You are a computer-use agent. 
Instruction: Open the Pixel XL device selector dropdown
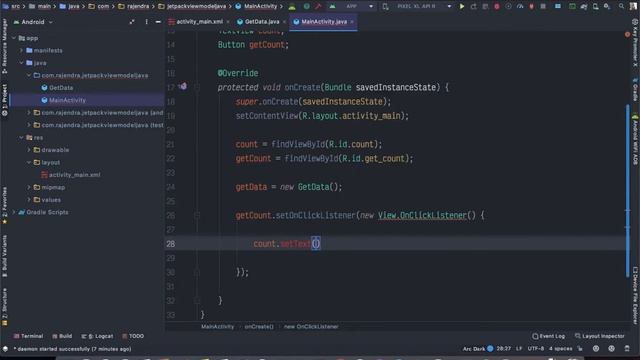(x=417, y=7)
